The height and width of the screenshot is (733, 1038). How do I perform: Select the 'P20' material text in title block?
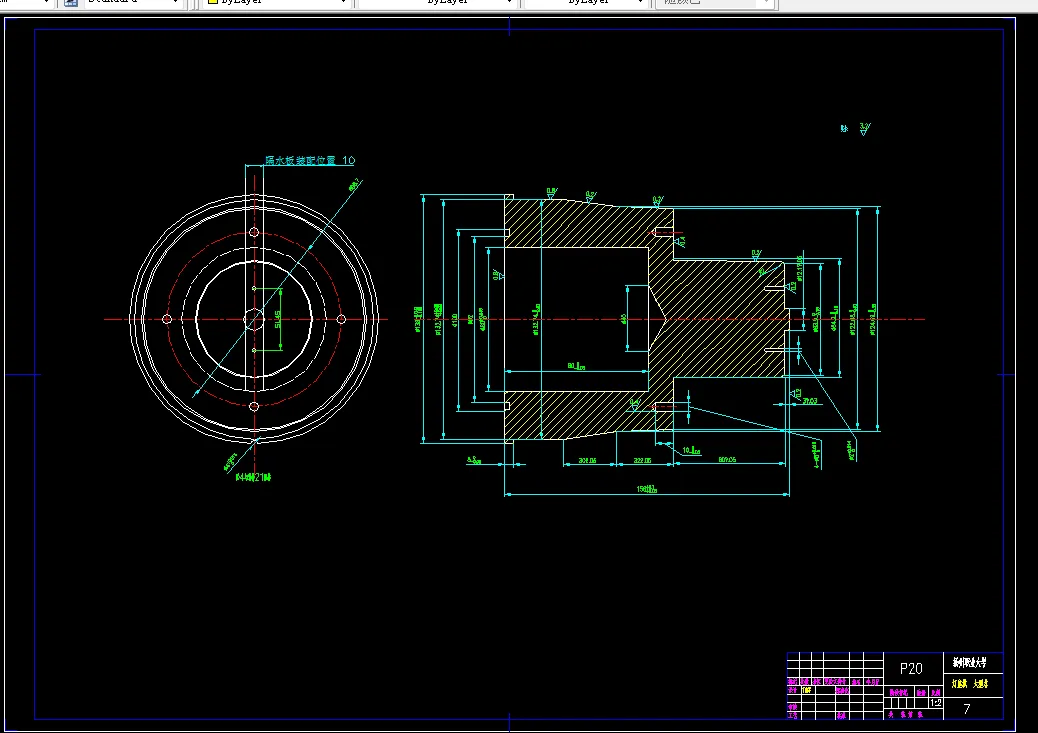pyautogui.click(x=911, y=669)
